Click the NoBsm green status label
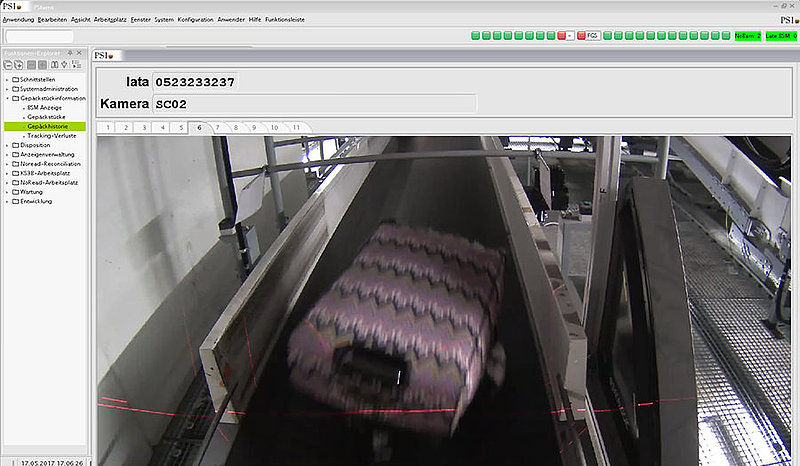Viewport: 800px width, 466px height. coord(747,36)
